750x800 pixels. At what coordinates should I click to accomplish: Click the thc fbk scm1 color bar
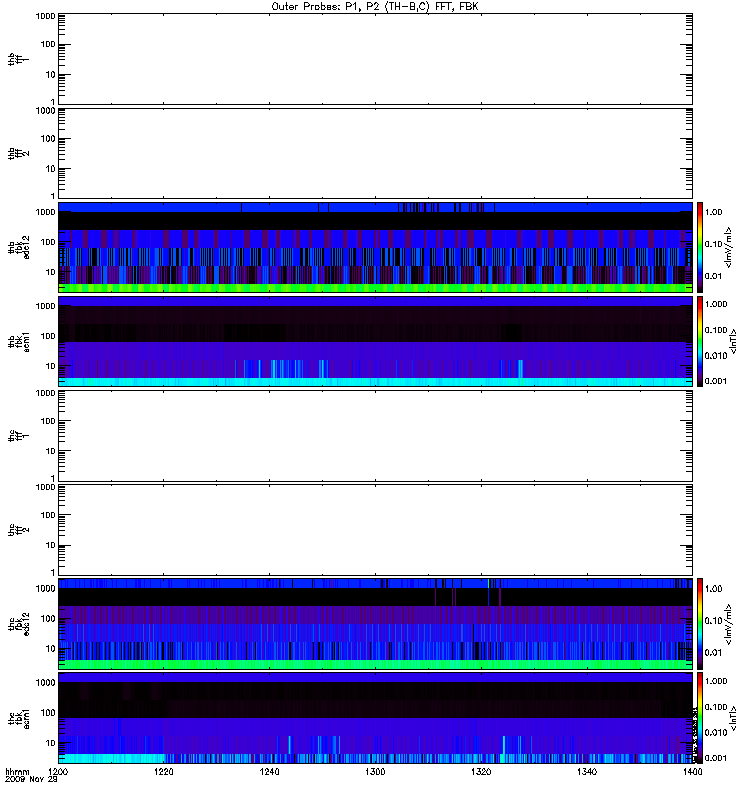click(700, 718)
